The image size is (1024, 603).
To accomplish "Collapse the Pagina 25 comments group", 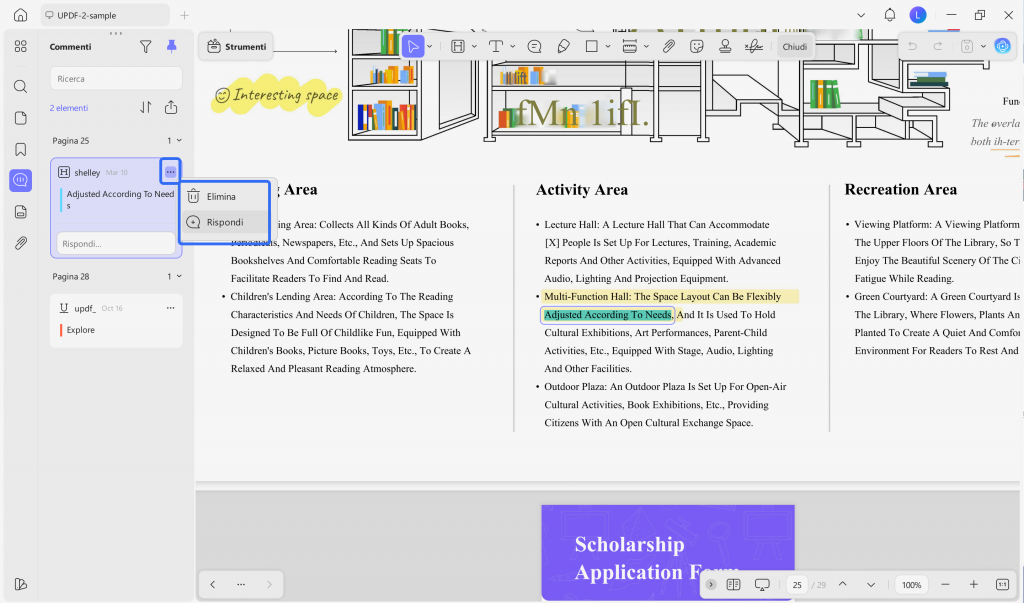I will click(x=179, y=140).
